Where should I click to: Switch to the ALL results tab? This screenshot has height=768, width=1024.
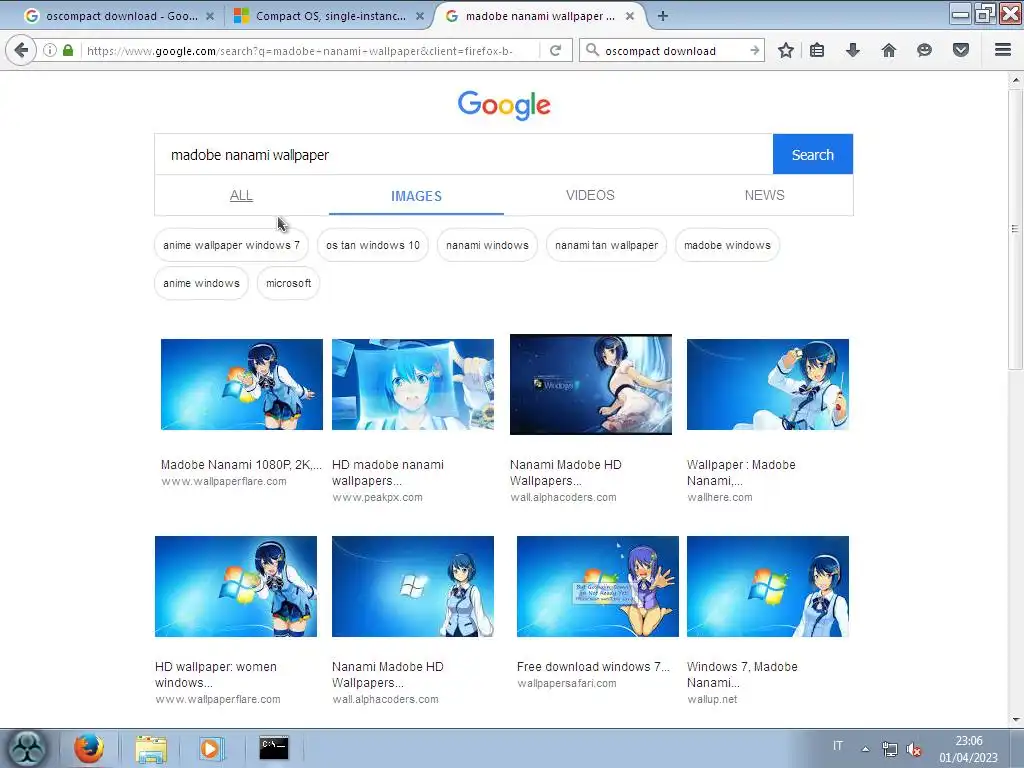(241, 195)
